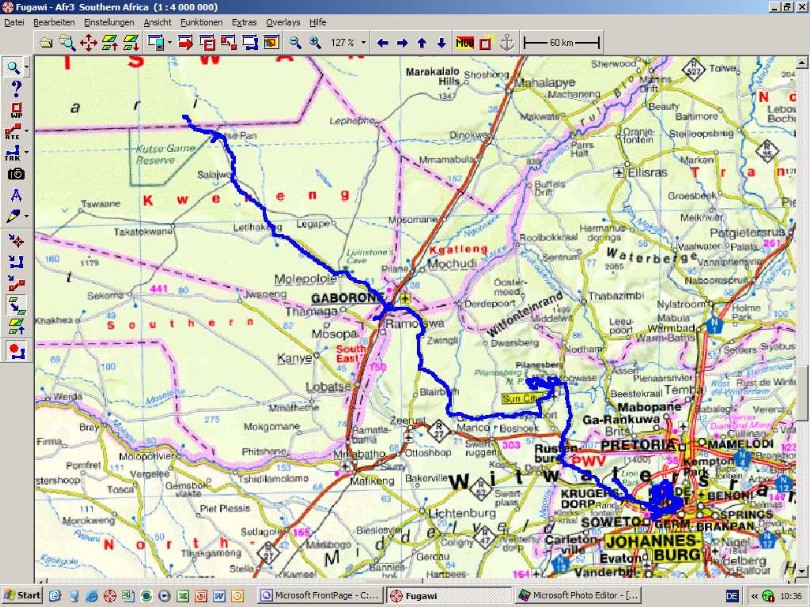Switch to Microsoft FrontPage taskbar button
Screen dimensions: 810x607
click(x=321, y=595)
